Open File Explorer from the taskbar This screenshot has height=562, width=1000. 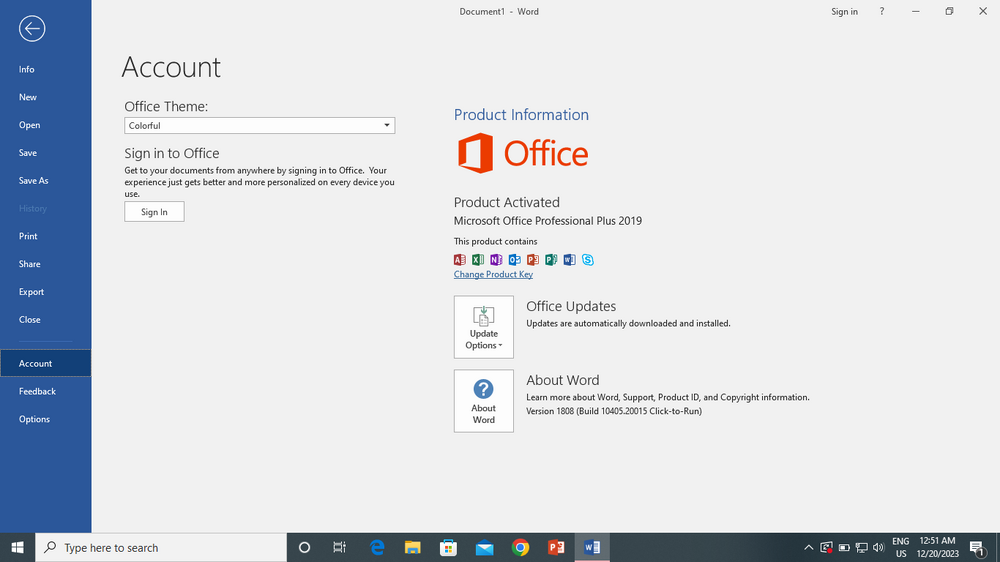412,547
